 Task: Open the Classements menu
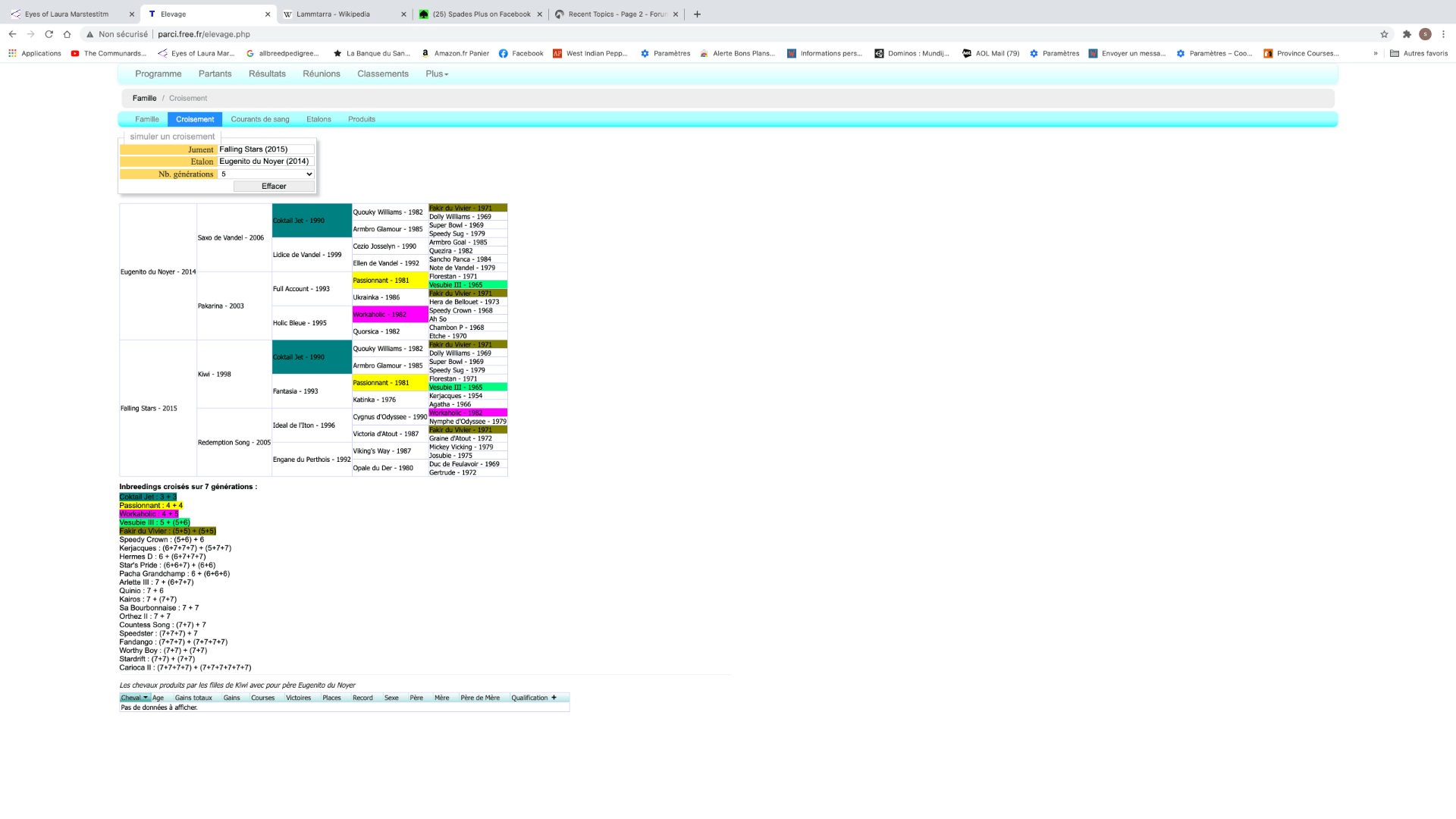point(383,74)
